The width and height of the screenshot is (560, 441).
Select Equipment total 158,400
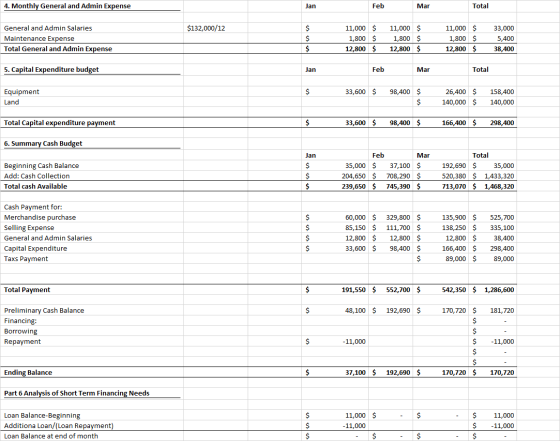[x=502, y=92]
